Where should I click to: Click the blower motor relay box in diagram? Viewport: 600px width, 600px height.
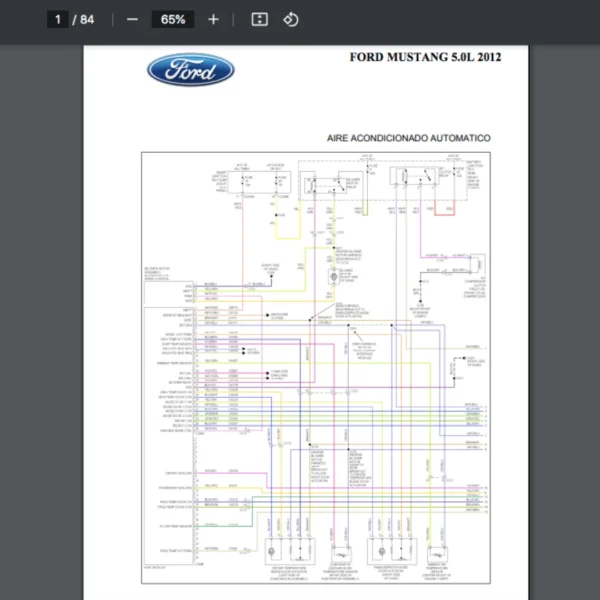[x=323, y=184]
